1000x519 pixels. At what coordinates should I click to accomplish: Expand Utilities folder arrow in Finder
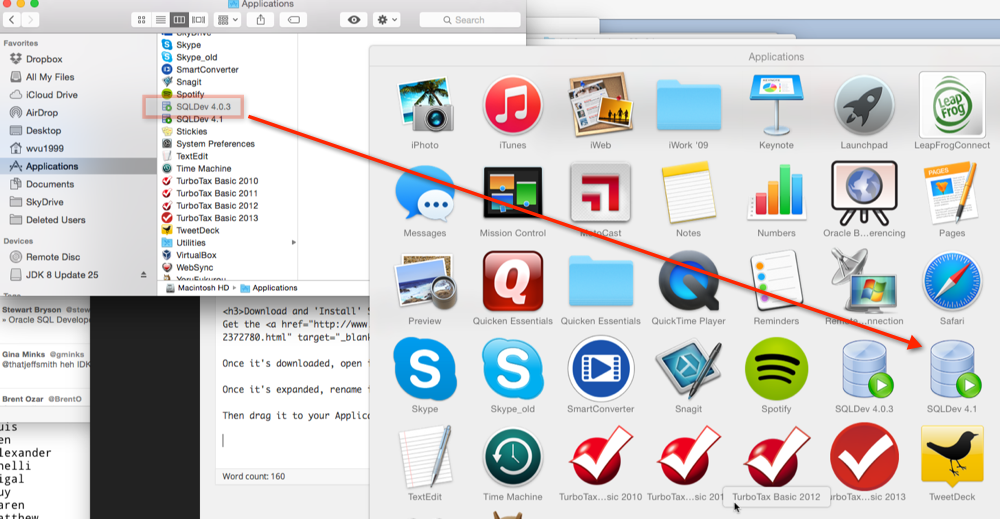click(293, 242)
